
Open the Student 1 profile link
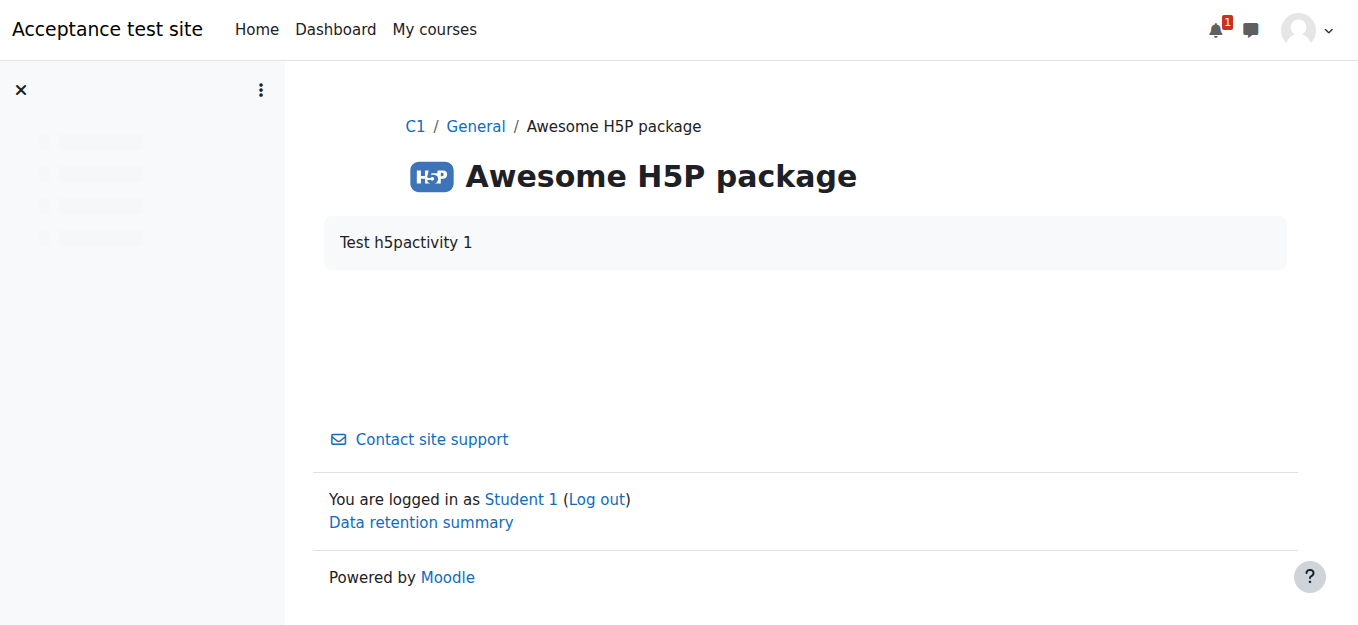pyautogui.click(x=521, y=500)
